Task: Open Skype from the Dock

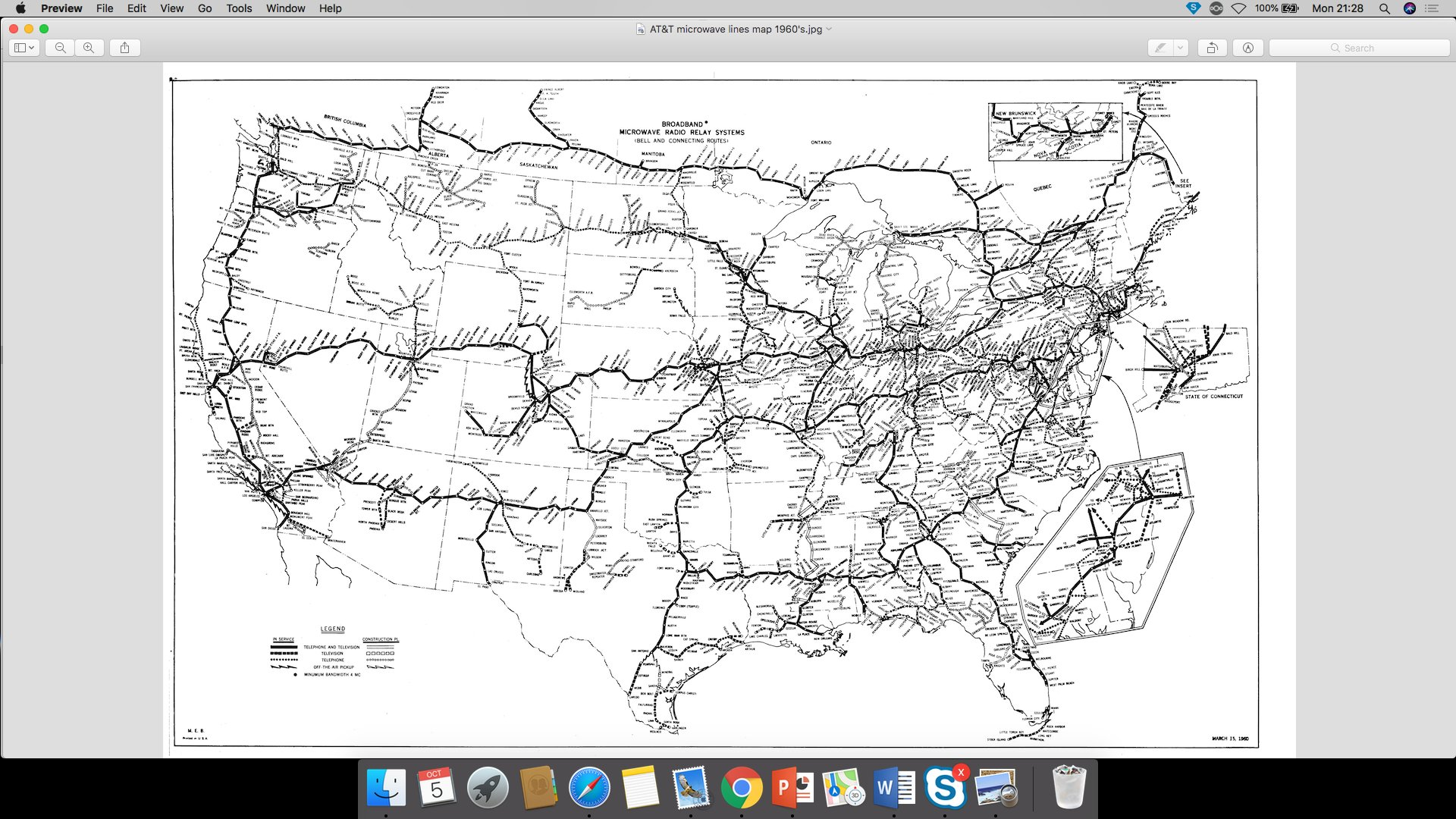Action: [945, 788]
